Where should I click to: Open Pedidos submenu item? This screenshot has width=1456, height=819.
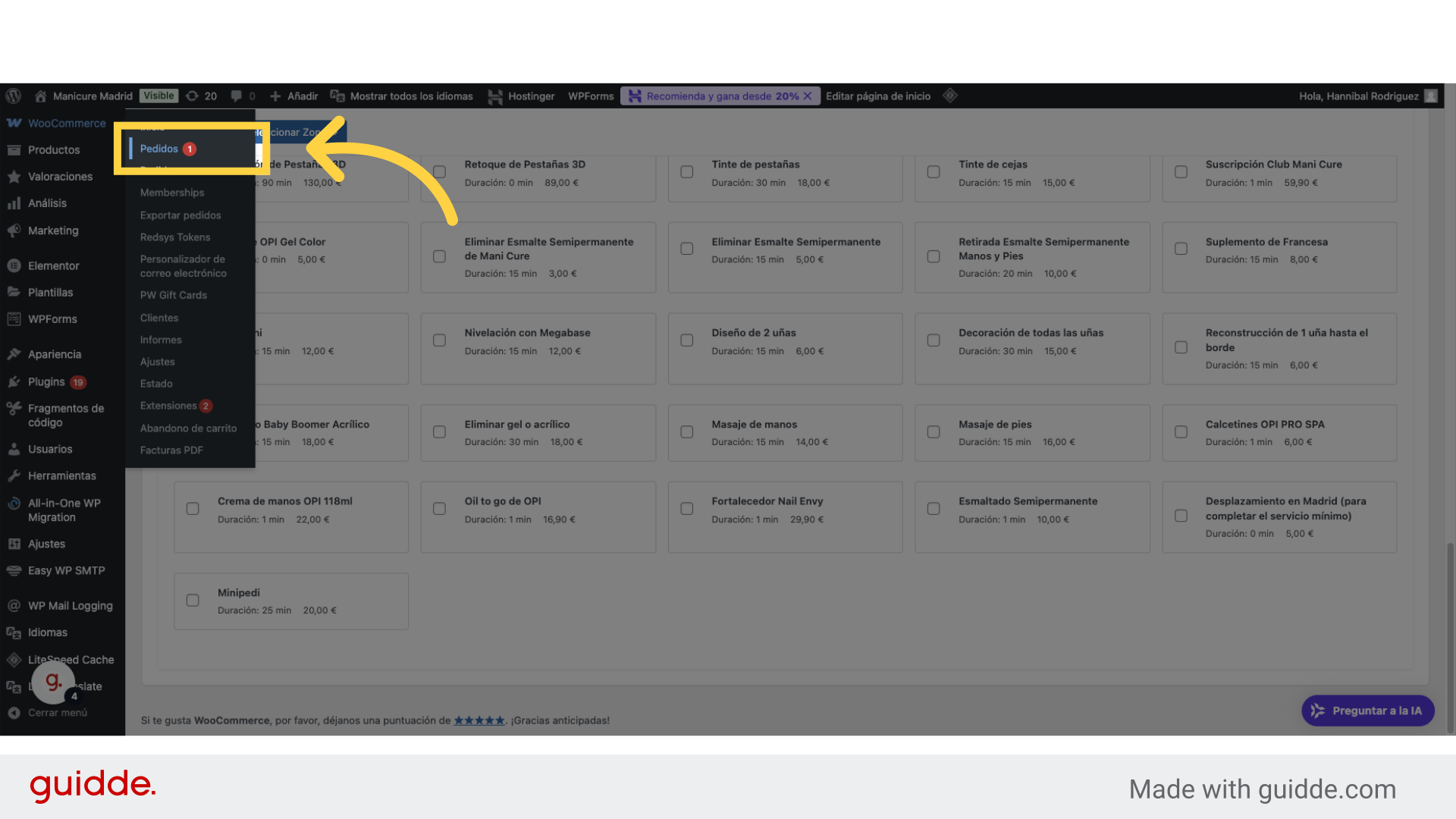pyautogui.click(x=159, y=149)
